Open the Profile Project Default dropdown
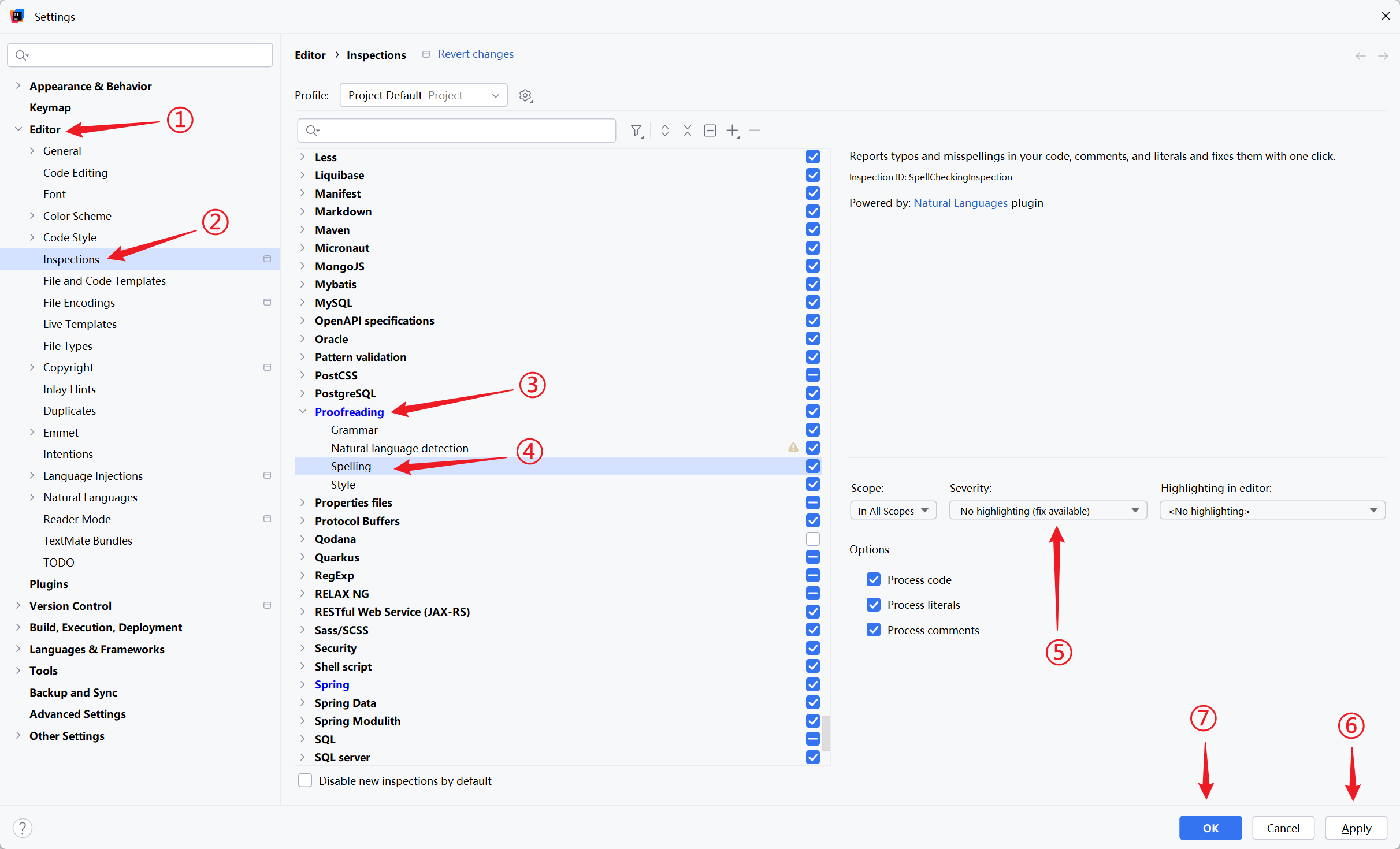The width and height of the screenshot is (1400, 849). [424, 95]
